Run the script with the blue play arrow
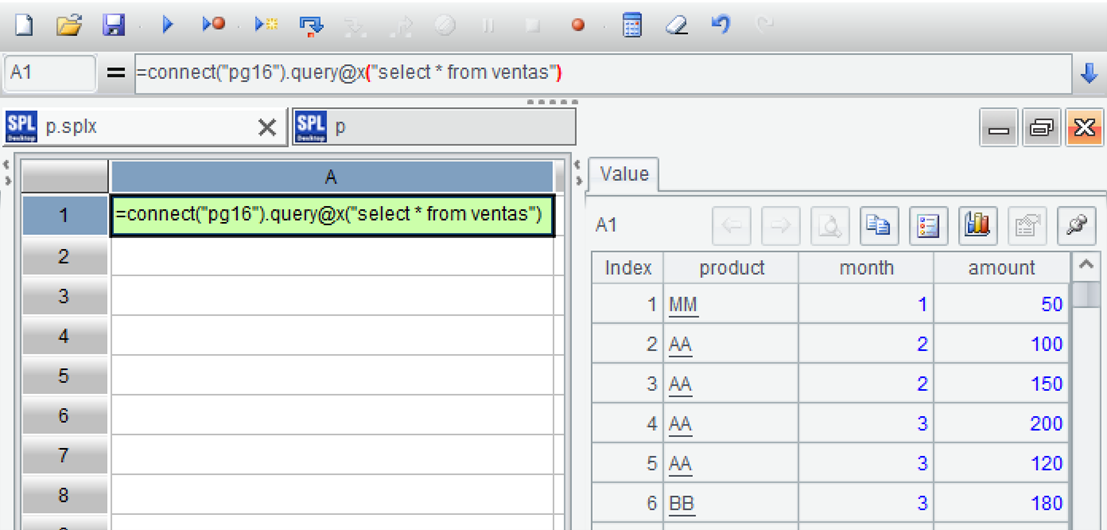The image size is (1107, 530). (167, 25)
